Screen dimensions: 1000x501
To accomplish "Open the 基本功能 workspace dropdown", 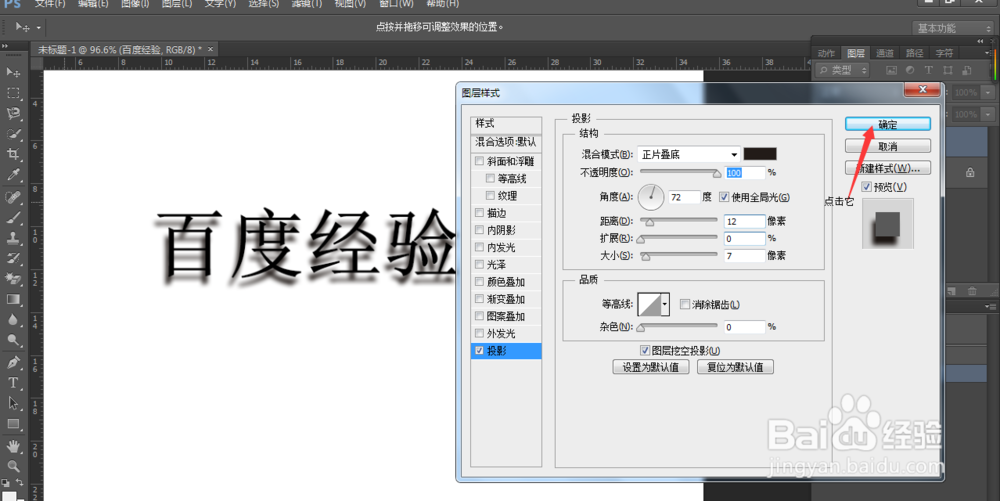I will click(952, 28).
